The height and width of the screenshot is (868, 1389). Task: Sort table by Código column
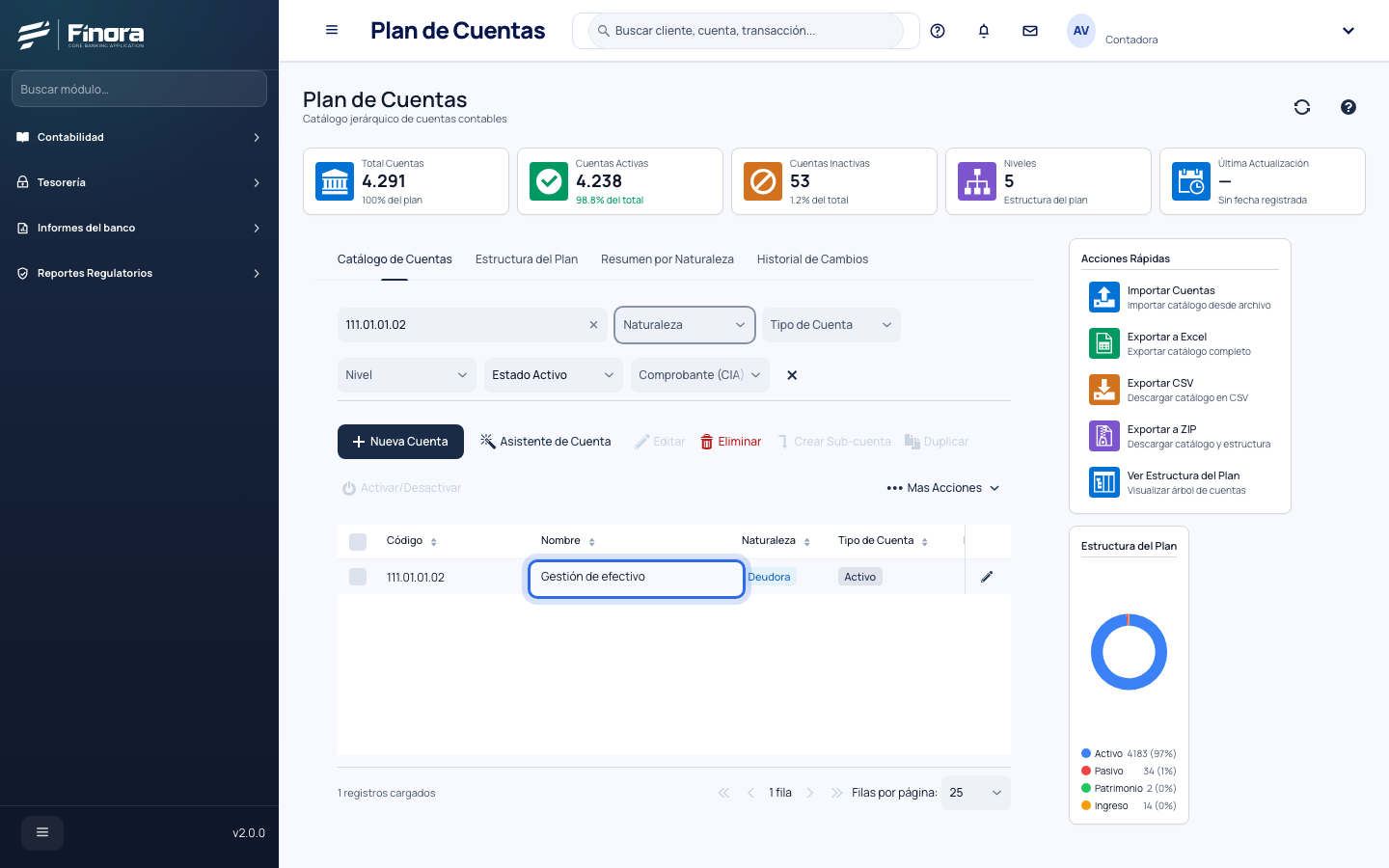[412, 541]
